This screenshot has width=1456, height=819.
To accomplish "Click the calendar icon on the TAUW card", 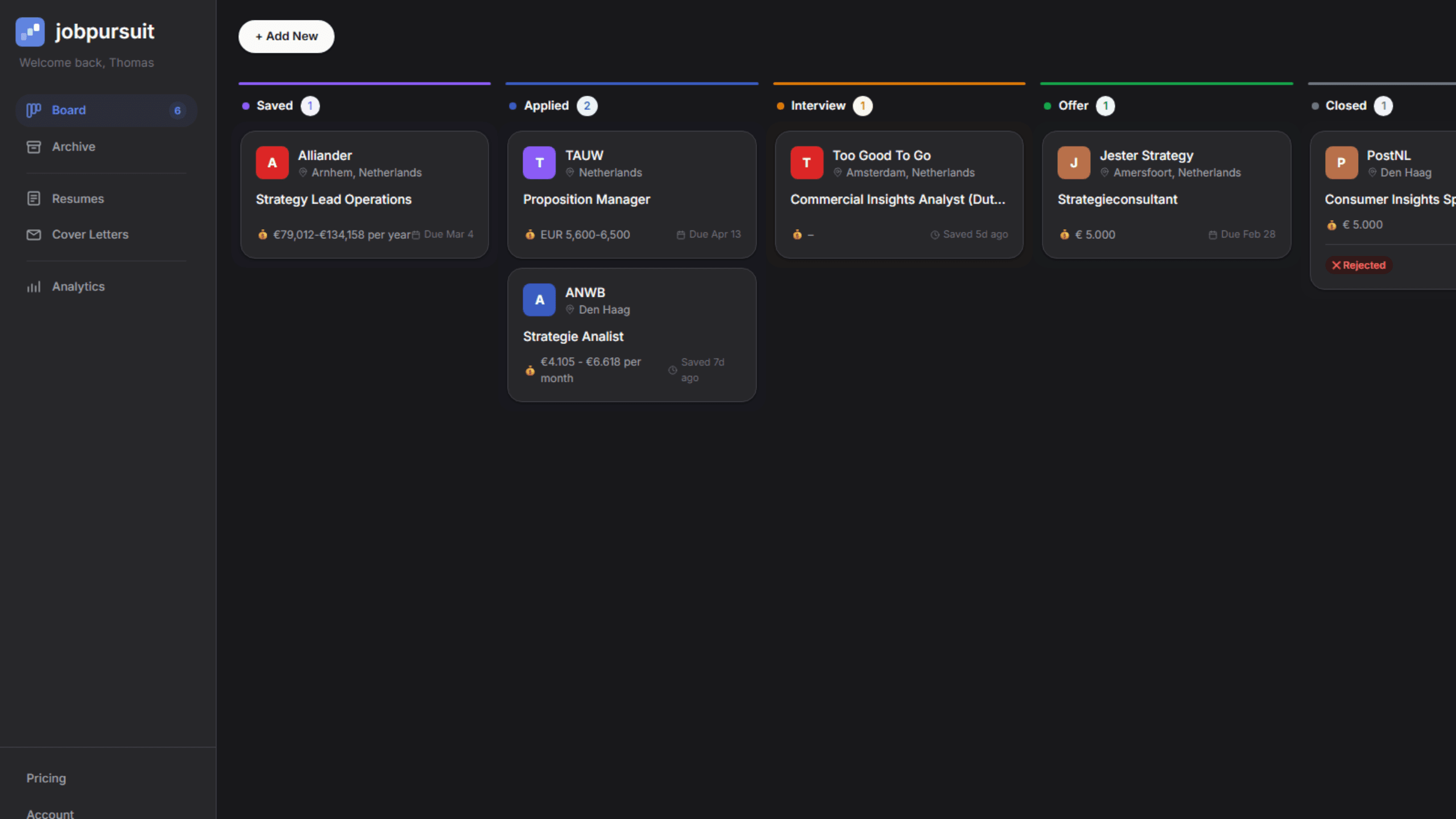I will pyautogui.click(x=681, y=234).
